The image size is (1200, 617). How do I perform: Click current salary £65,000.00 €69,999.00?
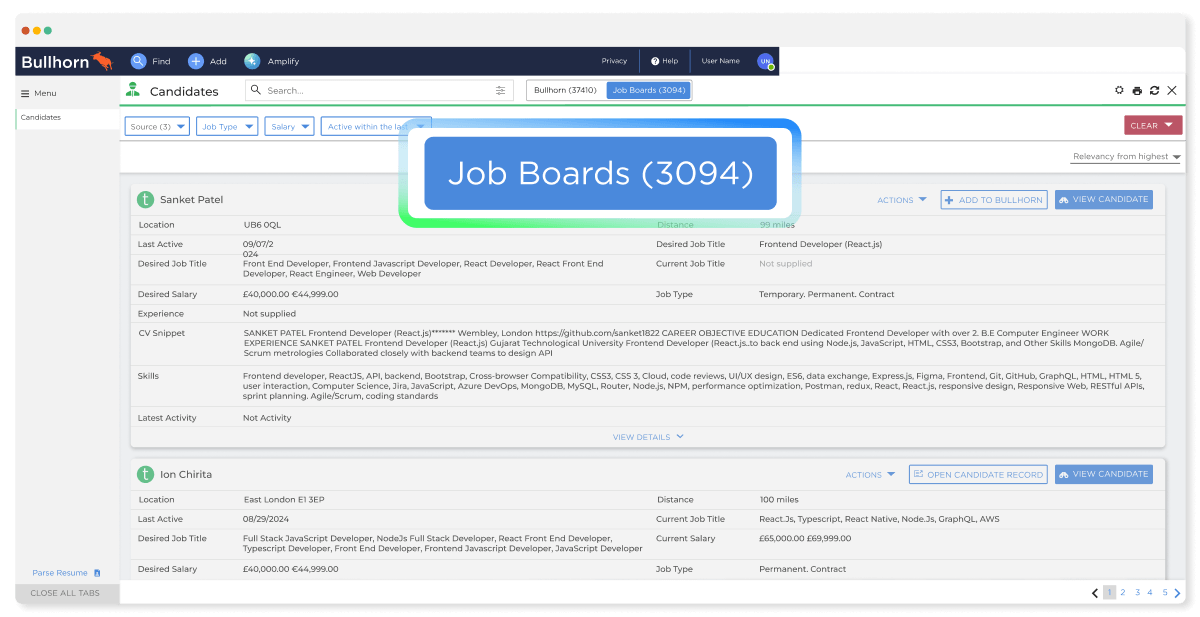pyautogui.click(x=805, y=538)
